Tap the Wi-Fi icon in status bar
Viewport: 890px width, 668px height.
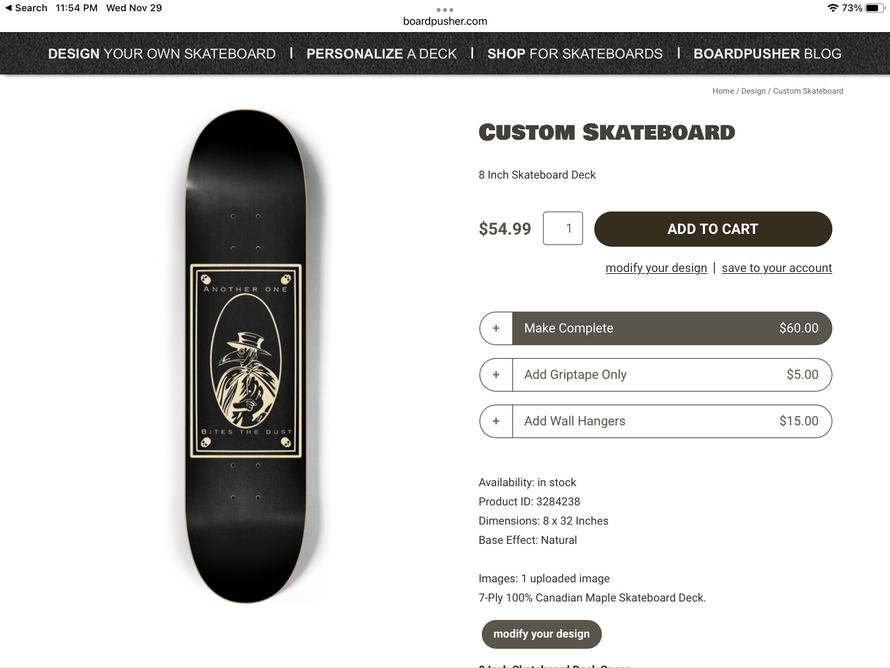(x=832, y=8)
